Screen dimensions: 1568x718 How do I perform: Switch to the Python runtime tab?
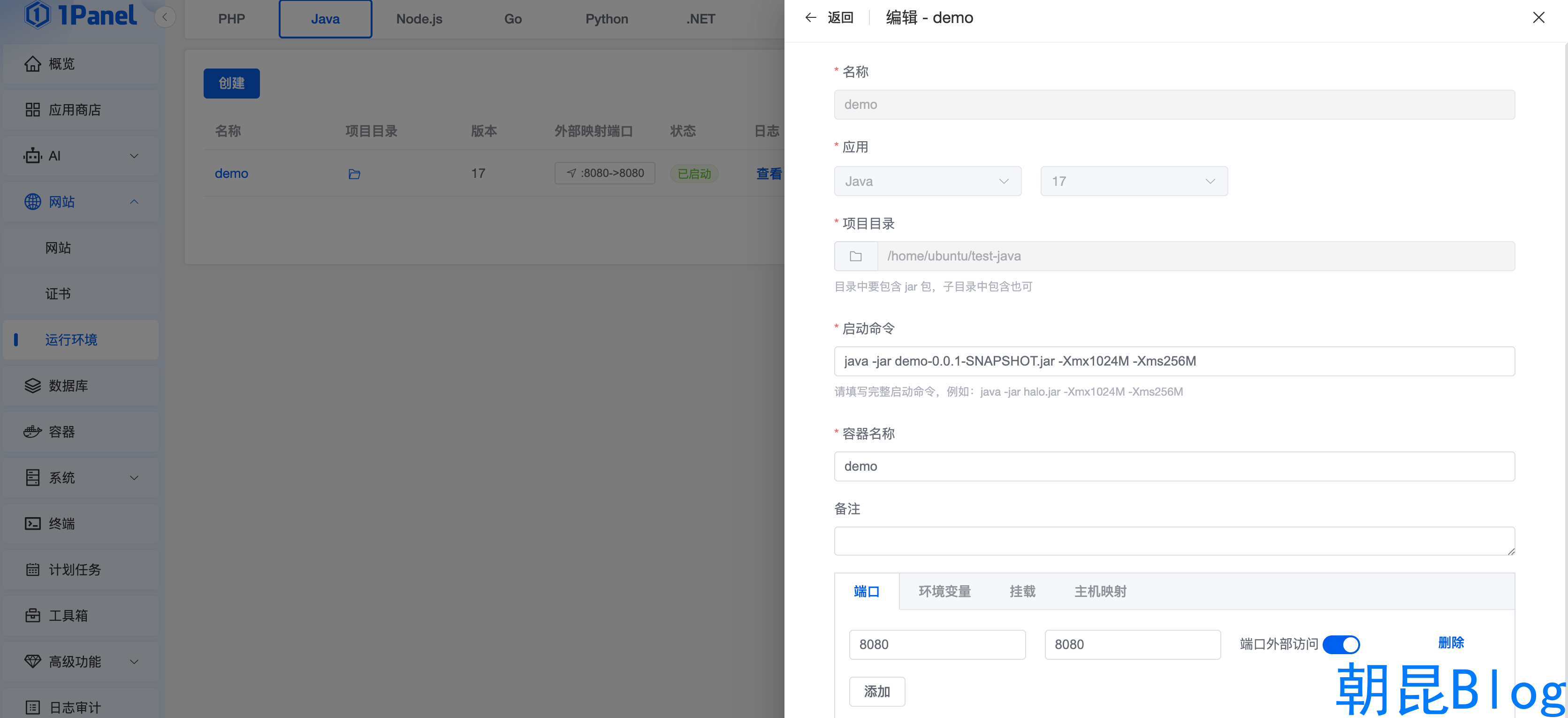click(607, 19)
